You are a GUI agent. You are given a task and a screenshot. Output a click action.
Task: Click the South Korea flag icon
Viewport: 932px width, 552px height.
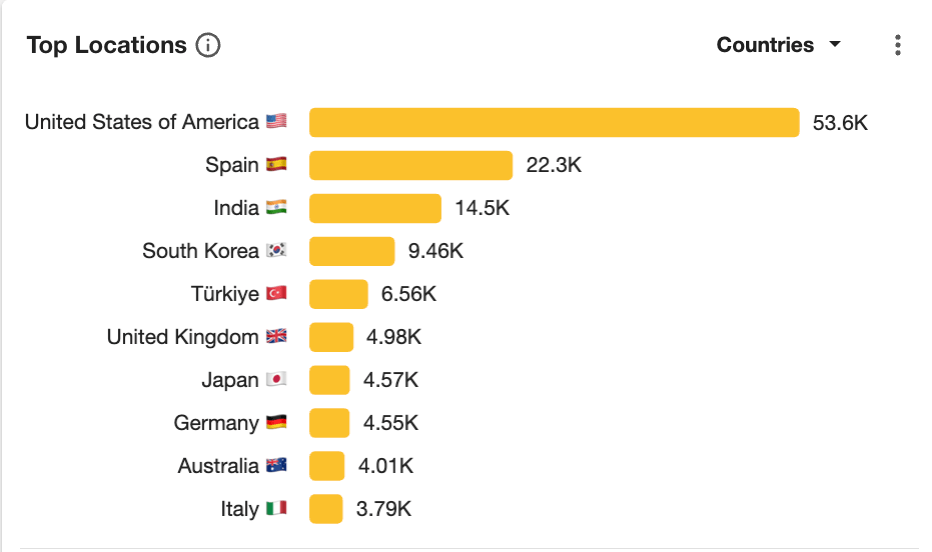point(276,251)
